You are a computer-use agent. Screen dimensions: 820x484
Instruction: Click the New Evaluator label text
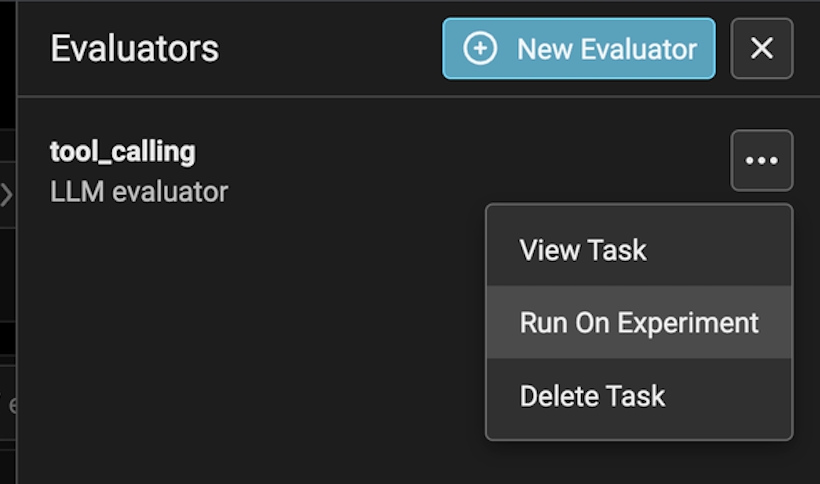606,48
